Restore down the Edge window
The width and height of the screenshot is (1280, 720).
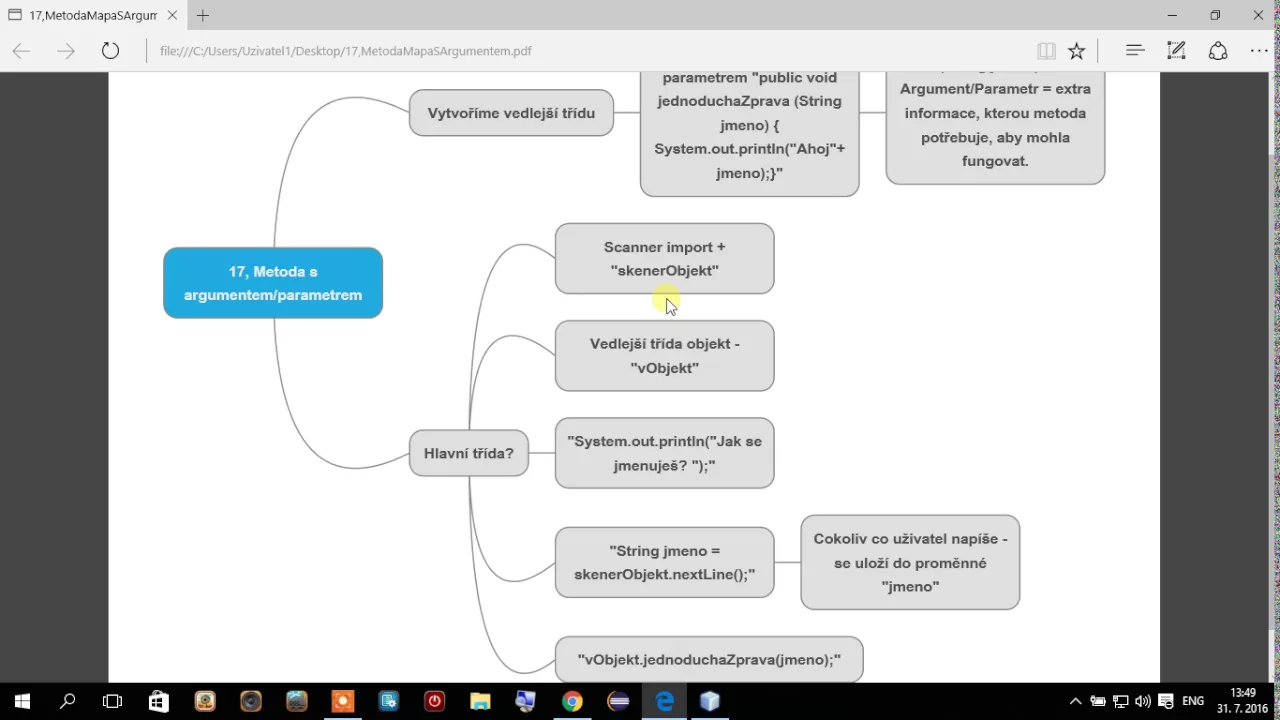[1215, 15]
